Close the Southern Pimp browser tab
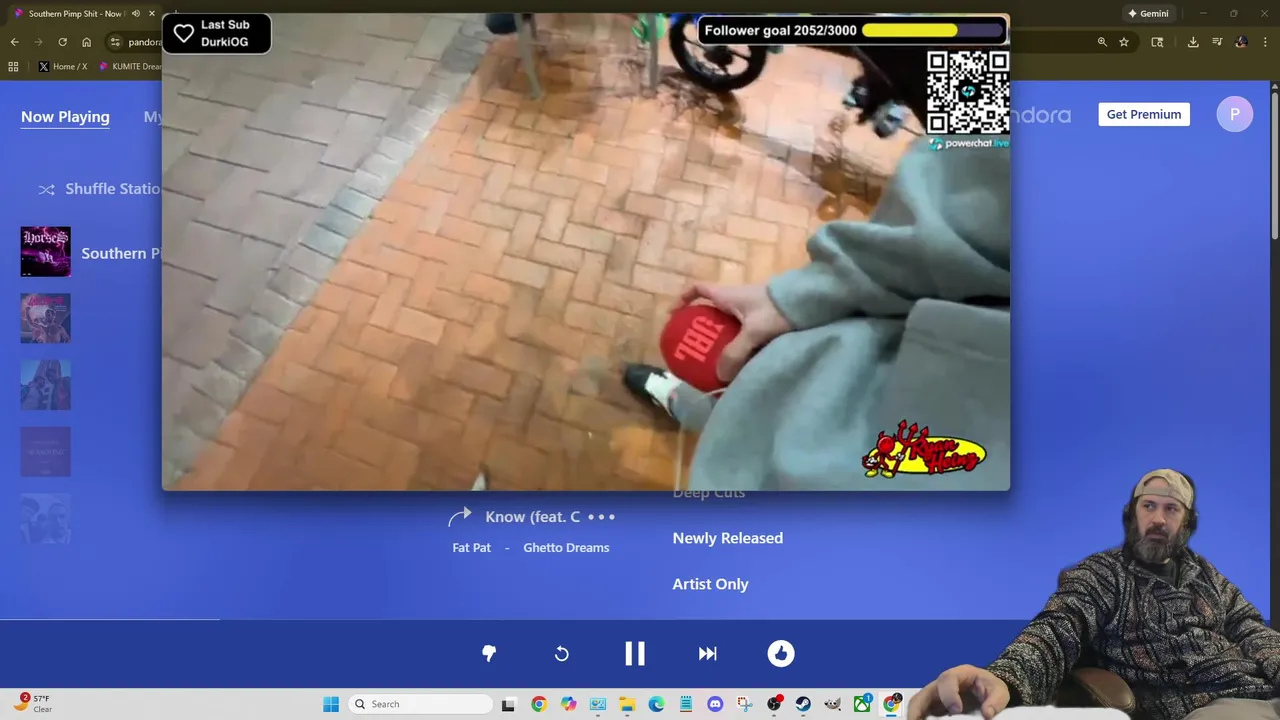The image size is (1280, 720). pos(152,14)
